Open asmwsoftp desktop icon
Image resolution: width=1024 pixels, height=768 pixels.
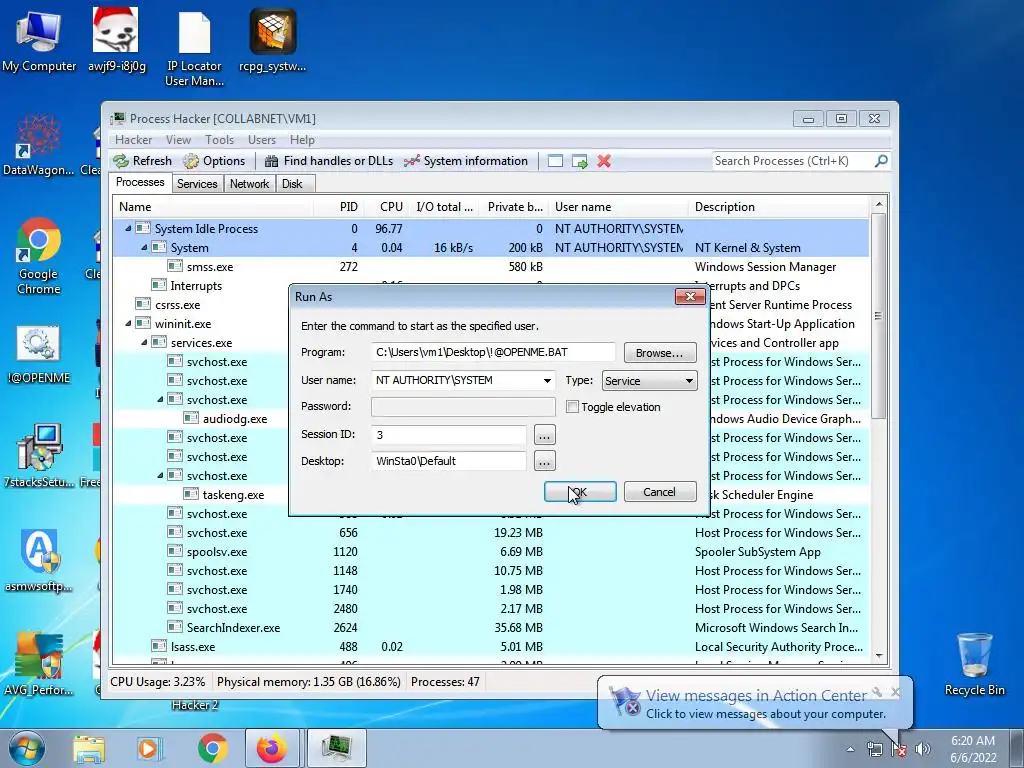39,560
